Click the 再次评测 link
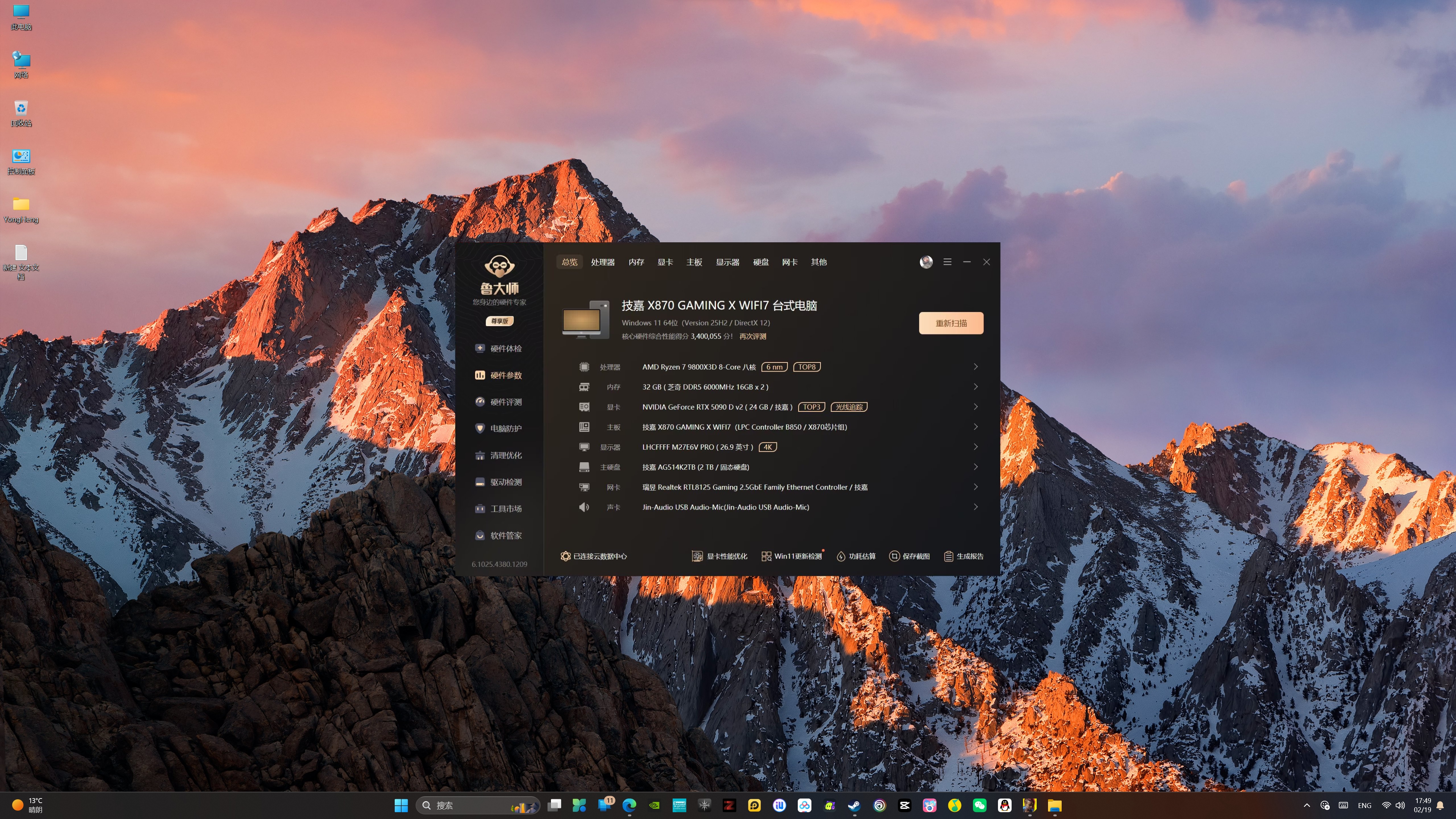Screen dimensions: 1456x819 [752, 336]
